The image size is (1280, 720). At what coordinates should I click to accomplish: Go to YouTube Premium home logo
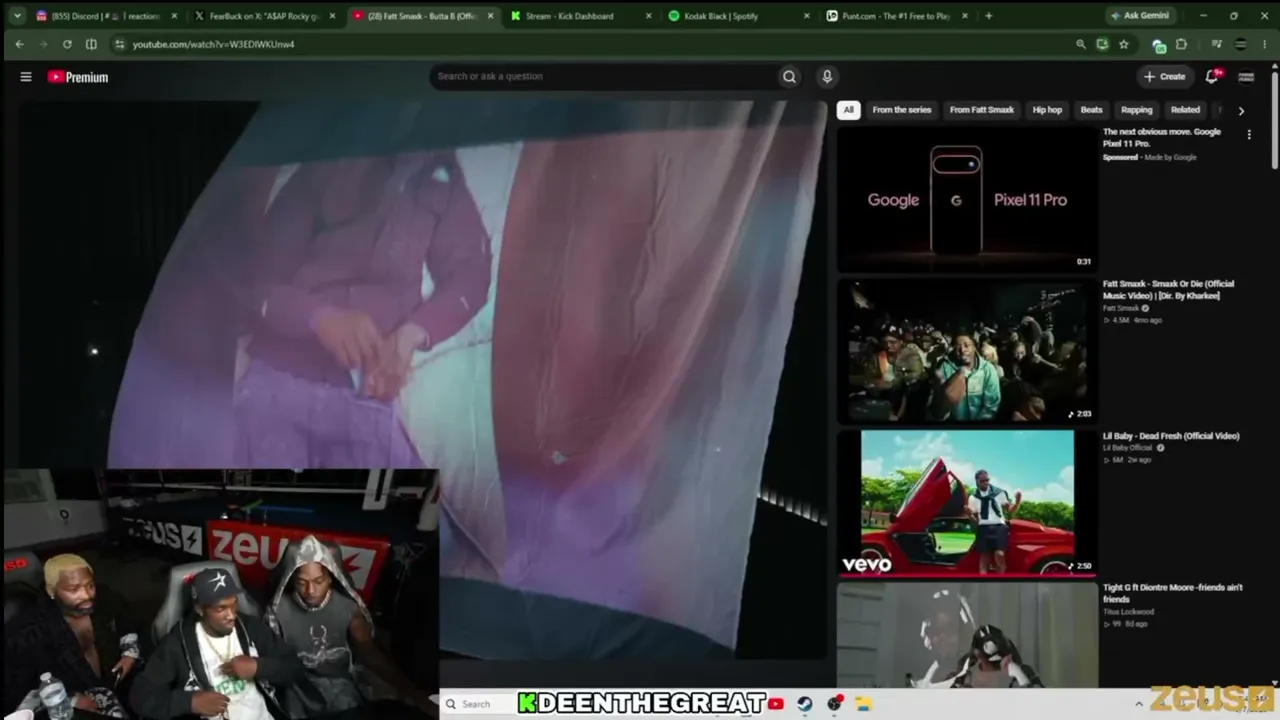click(78, 77)
